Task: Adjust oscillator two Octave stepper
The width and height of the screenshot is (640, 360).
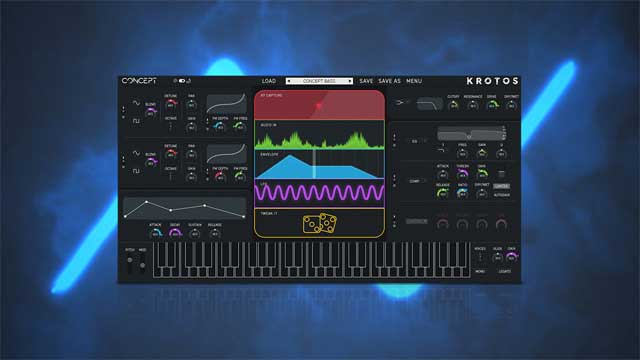Action: (x=171, y=176)
